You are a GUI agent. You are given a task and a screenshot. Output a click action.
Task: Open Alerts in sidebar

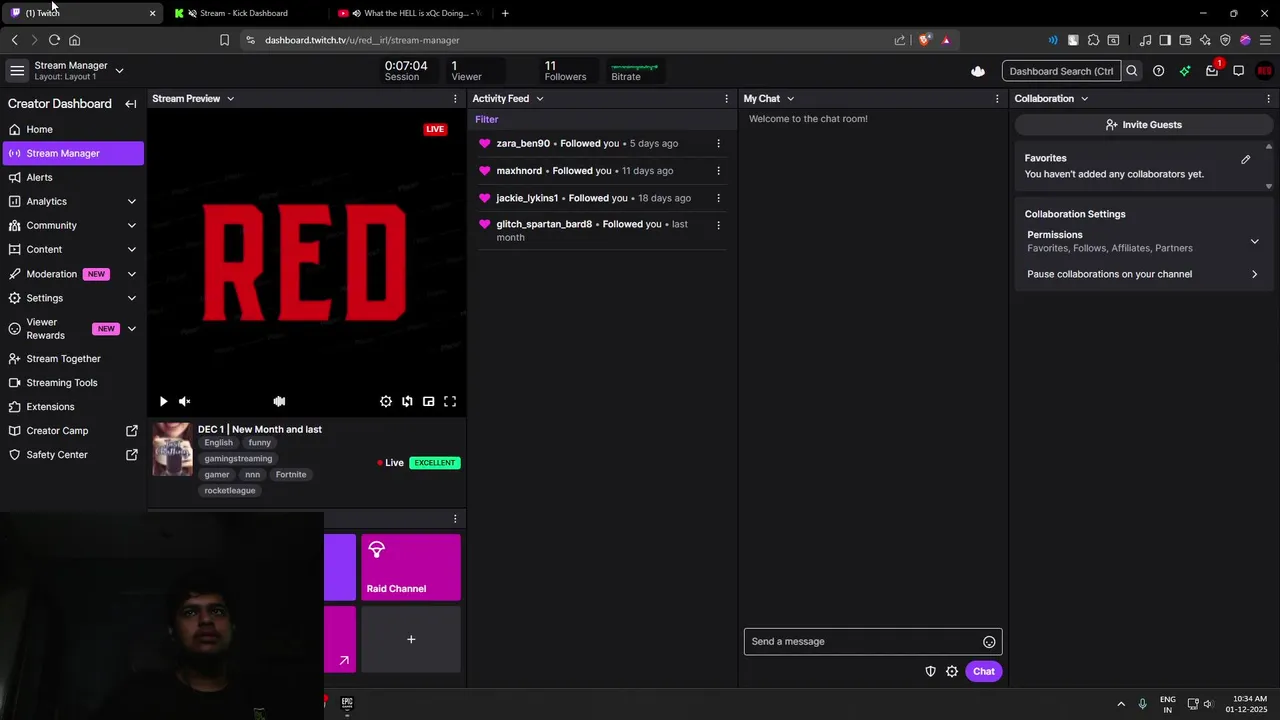(x=73, y=177)
